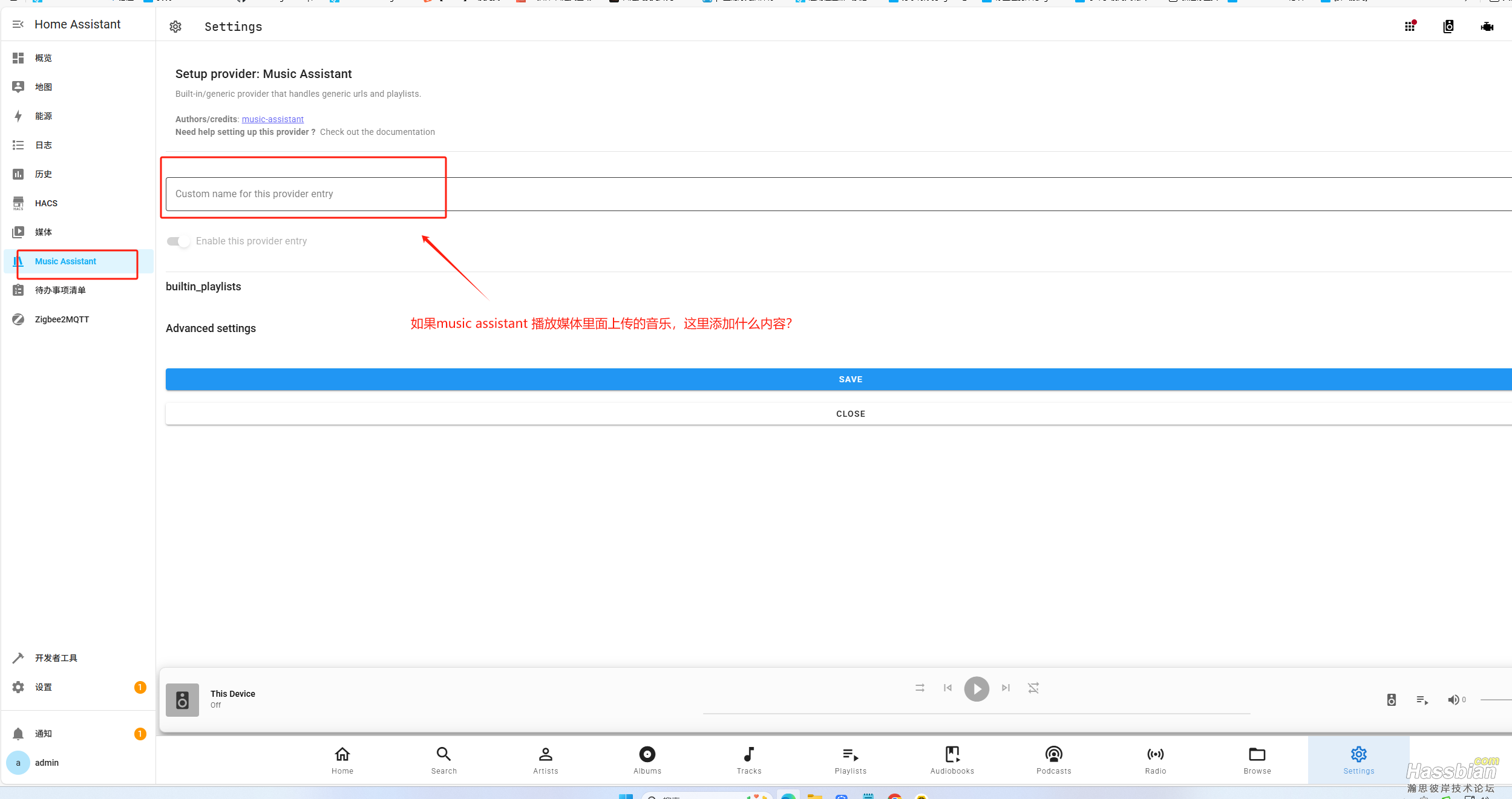Go to the Albums tab

coord(647,760)
